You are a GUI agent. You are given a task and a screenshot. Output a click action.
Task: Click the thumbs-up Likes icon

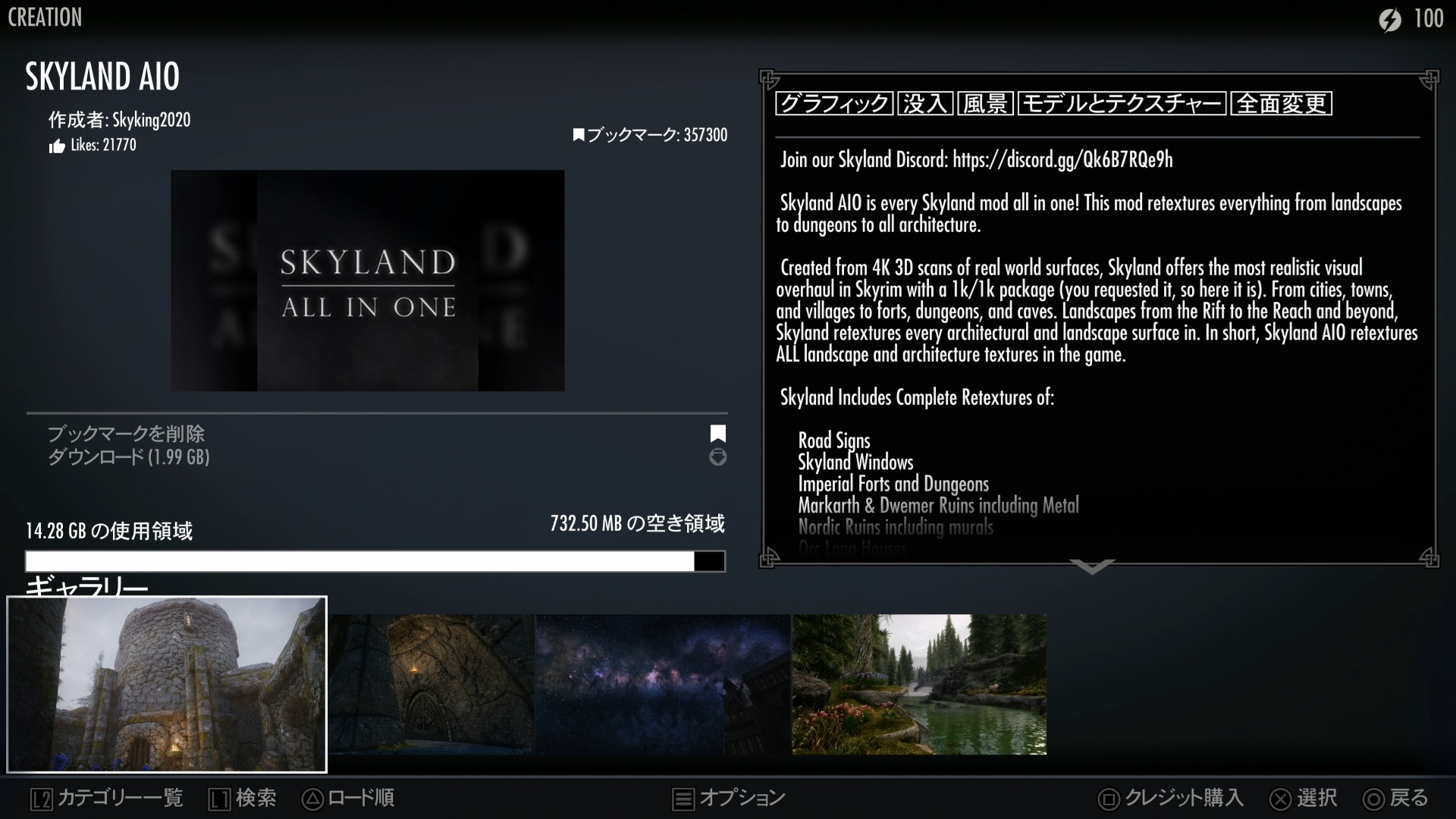coord(57,146)
